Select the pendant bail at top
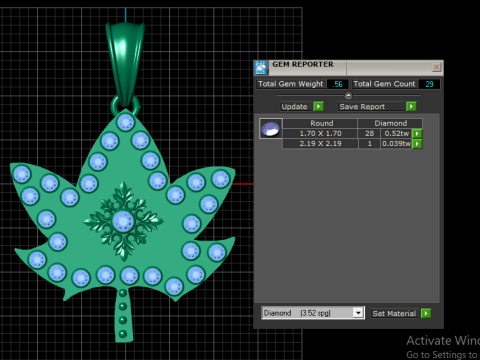480x360 pixels. pyautogui.click(x=125, y=63)
